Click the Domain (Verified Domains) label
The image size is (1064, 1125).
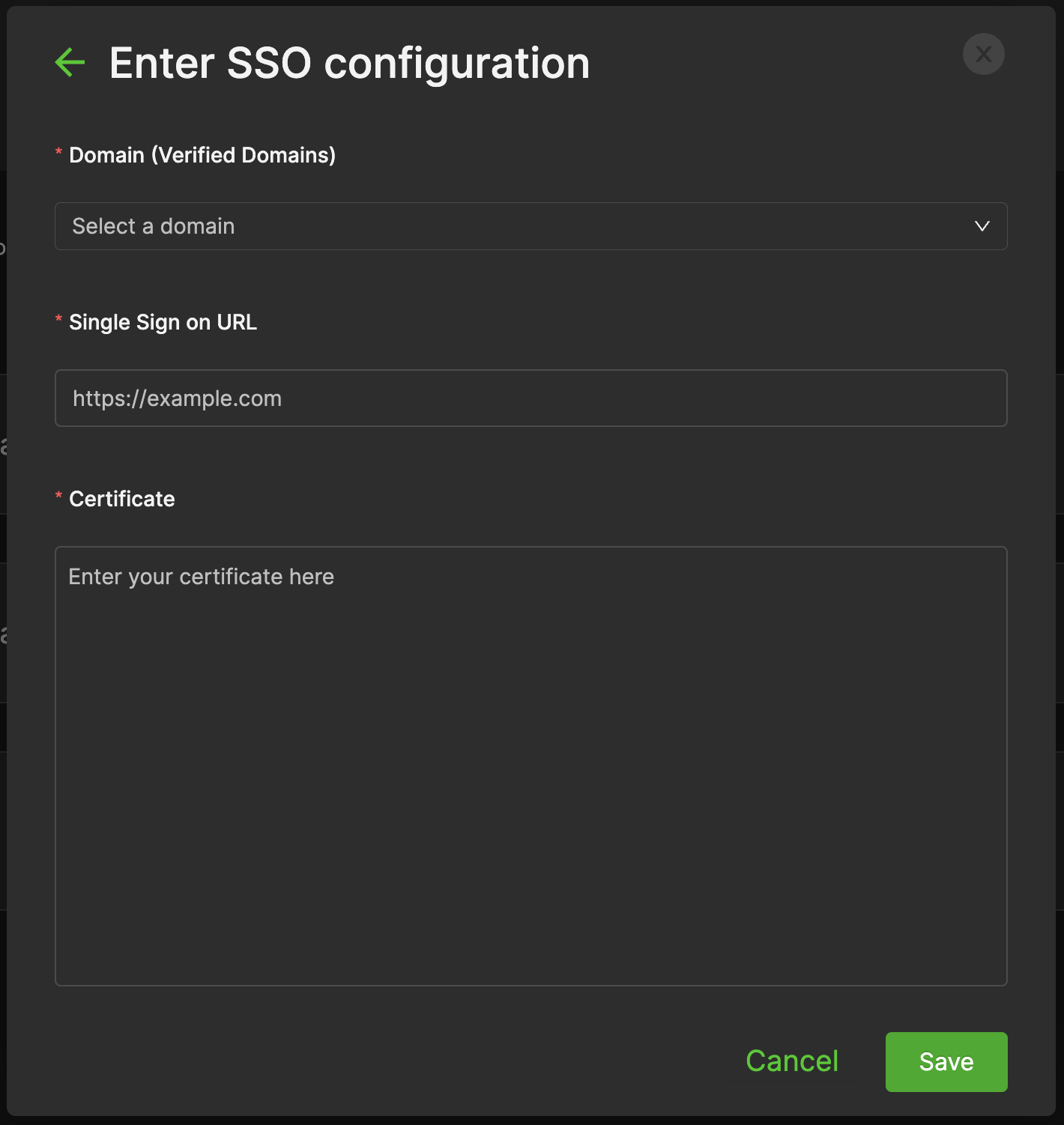pos(202,155)
